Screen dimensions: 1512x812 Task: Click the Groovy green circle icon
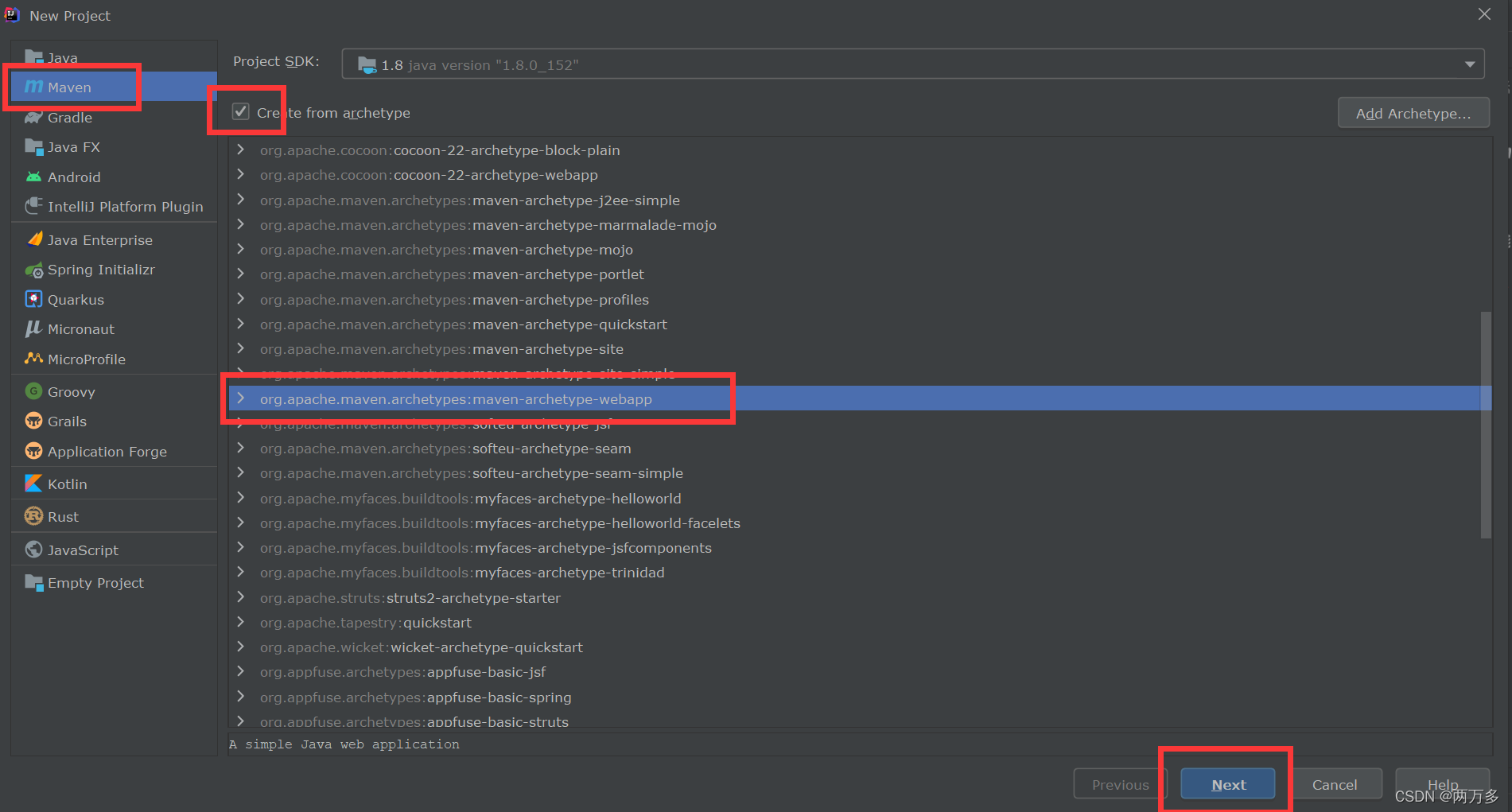pyautogui.click(x=33, y=391)
